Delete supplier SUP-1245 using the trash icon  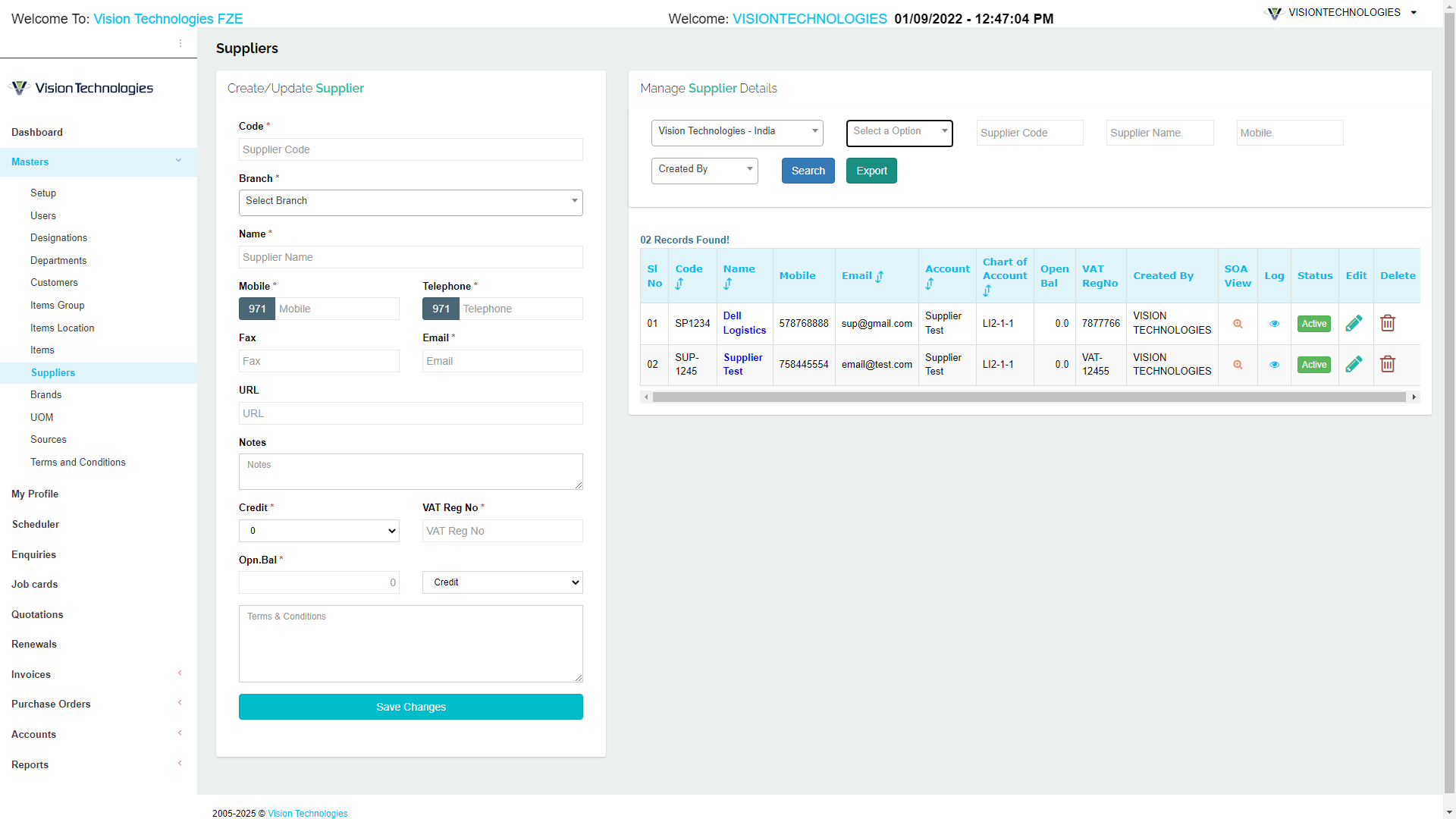pos(1388,364)
